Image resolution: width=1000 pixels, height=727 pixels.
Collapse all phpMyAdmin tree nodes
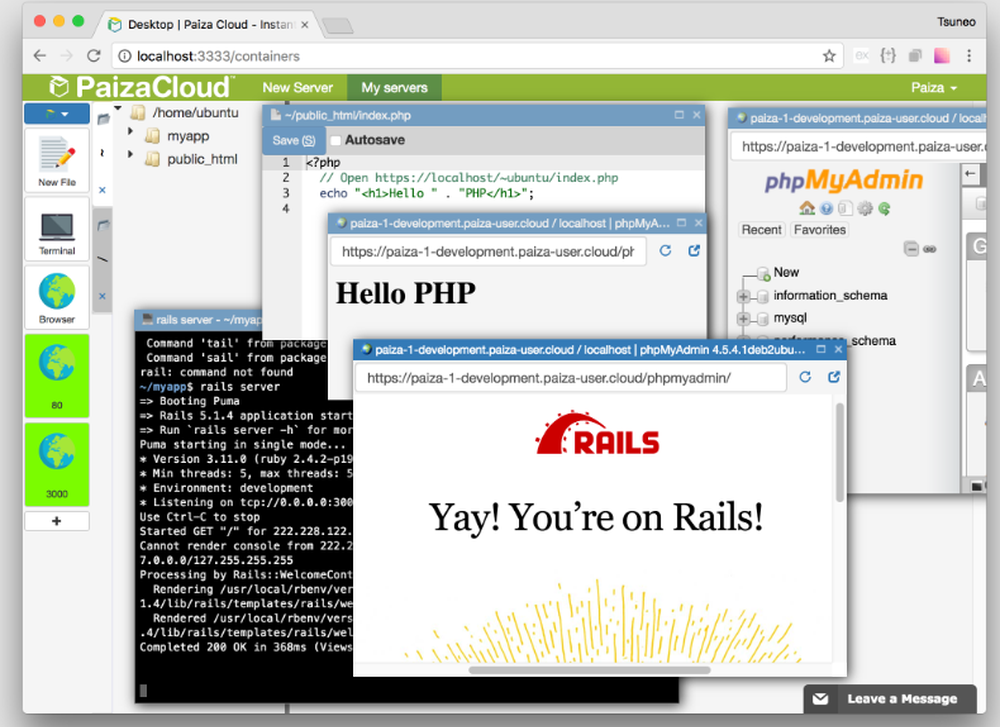tap(911, 249)
